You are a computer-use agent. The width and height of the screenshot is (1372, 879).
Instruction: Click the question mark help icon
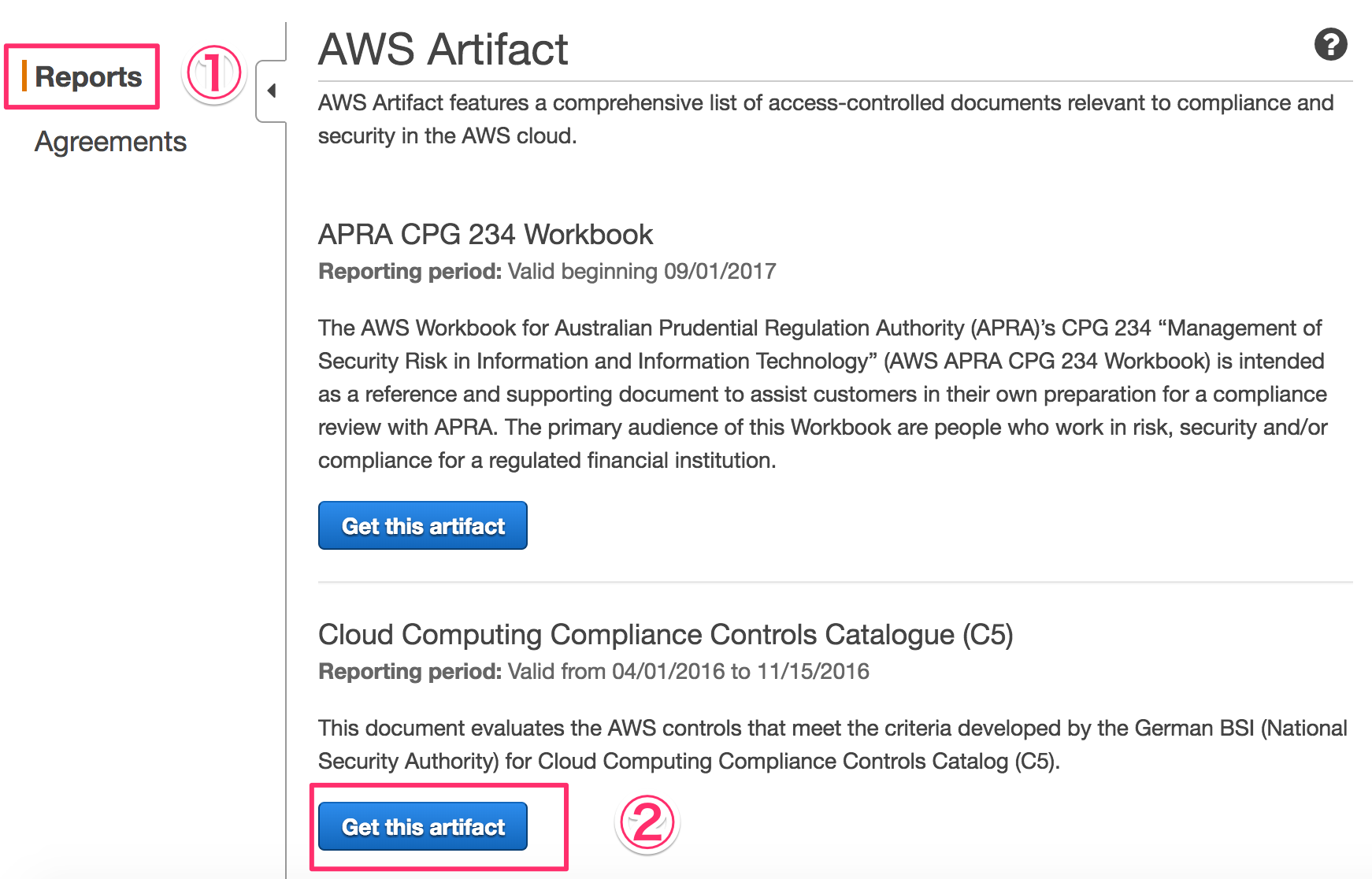1331,45
